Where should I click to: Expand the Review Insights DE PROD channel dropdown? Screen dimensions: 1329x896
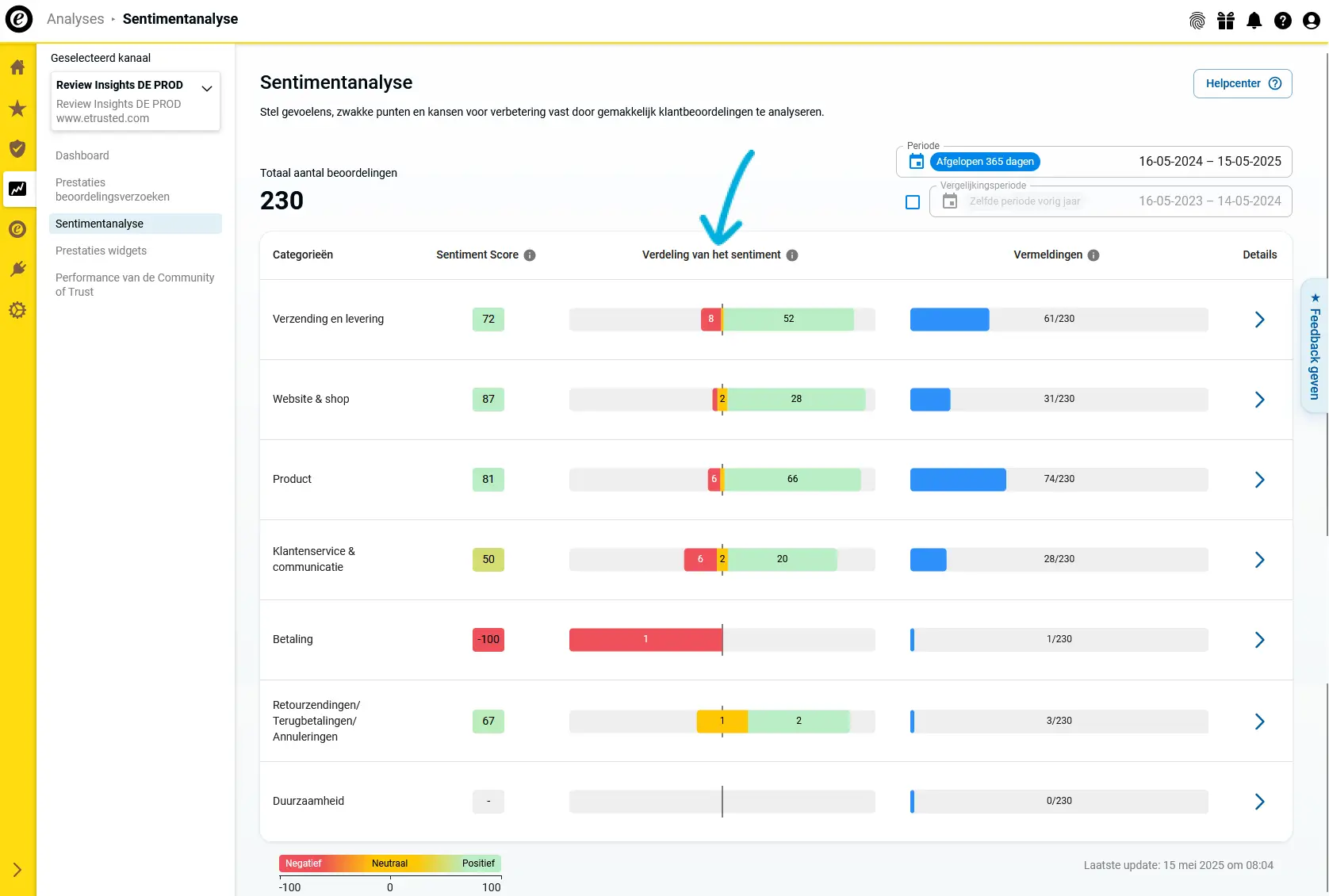207,88
